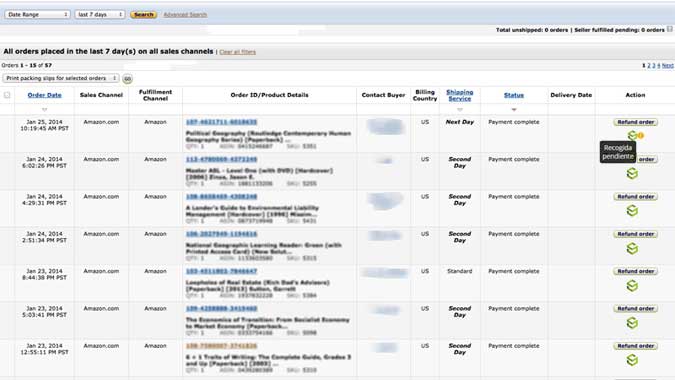Click green package icon for Jan 24 2:51:34 PM order
This screenshot has width=675, height=380.
tap(632, 248)
